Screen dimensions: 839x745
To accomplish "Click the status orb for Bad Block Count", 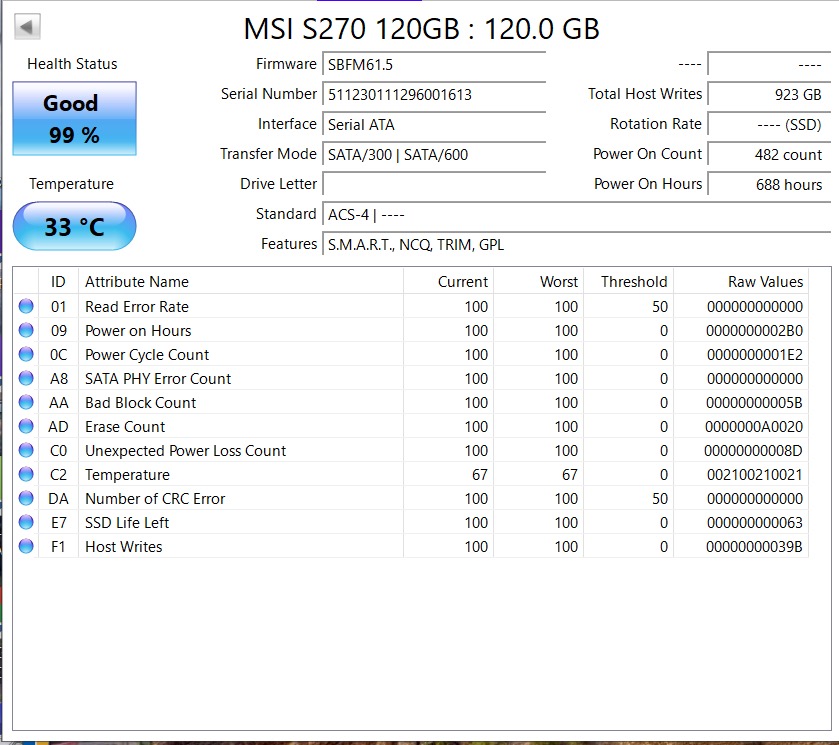I will pyautogui.click(x=26, y=402).
